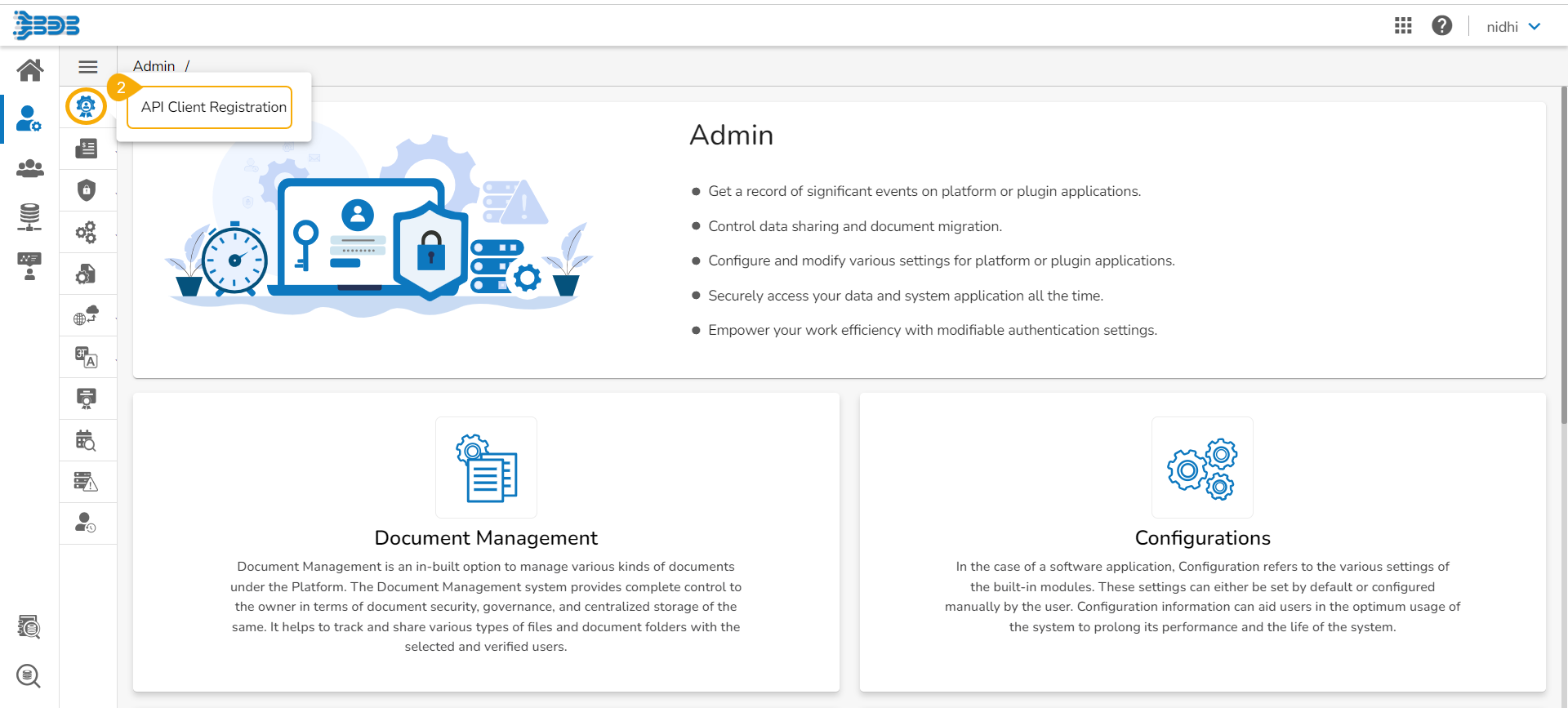Open the Help question mark button

1441,26
